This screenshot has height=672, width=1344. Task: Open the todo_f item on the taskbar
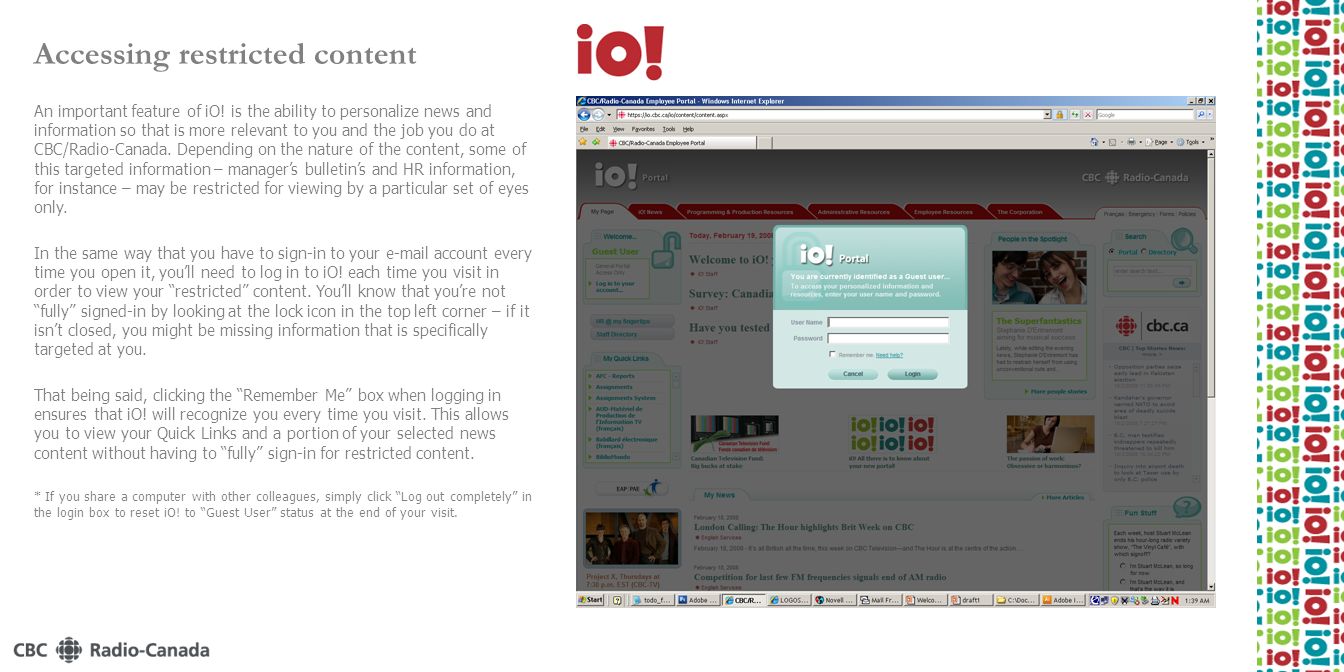[x=654, y=600]
